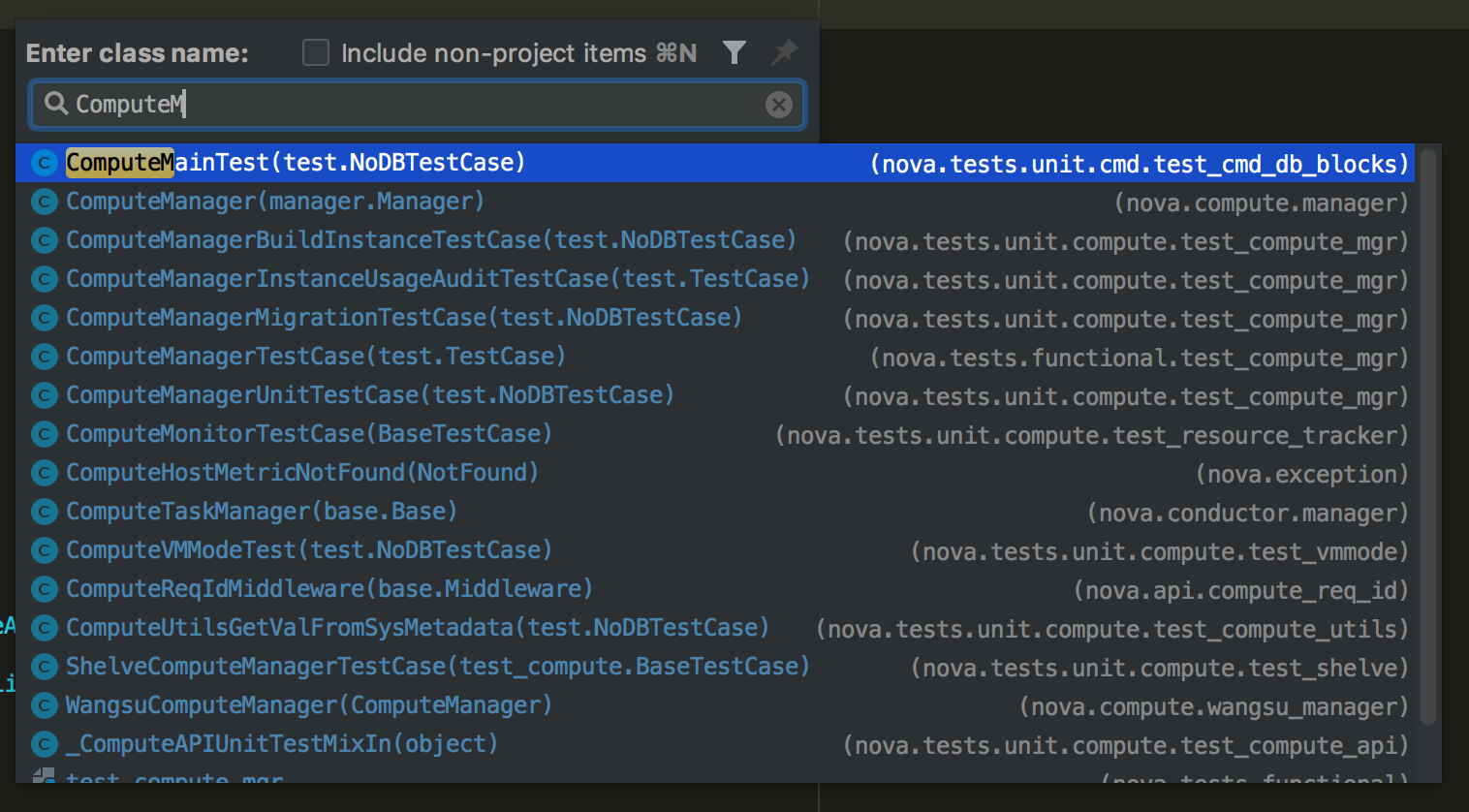Click the results list vertical scrollbar
The height and width of the screenshot is (812, 1469).
pos(1427,436)
